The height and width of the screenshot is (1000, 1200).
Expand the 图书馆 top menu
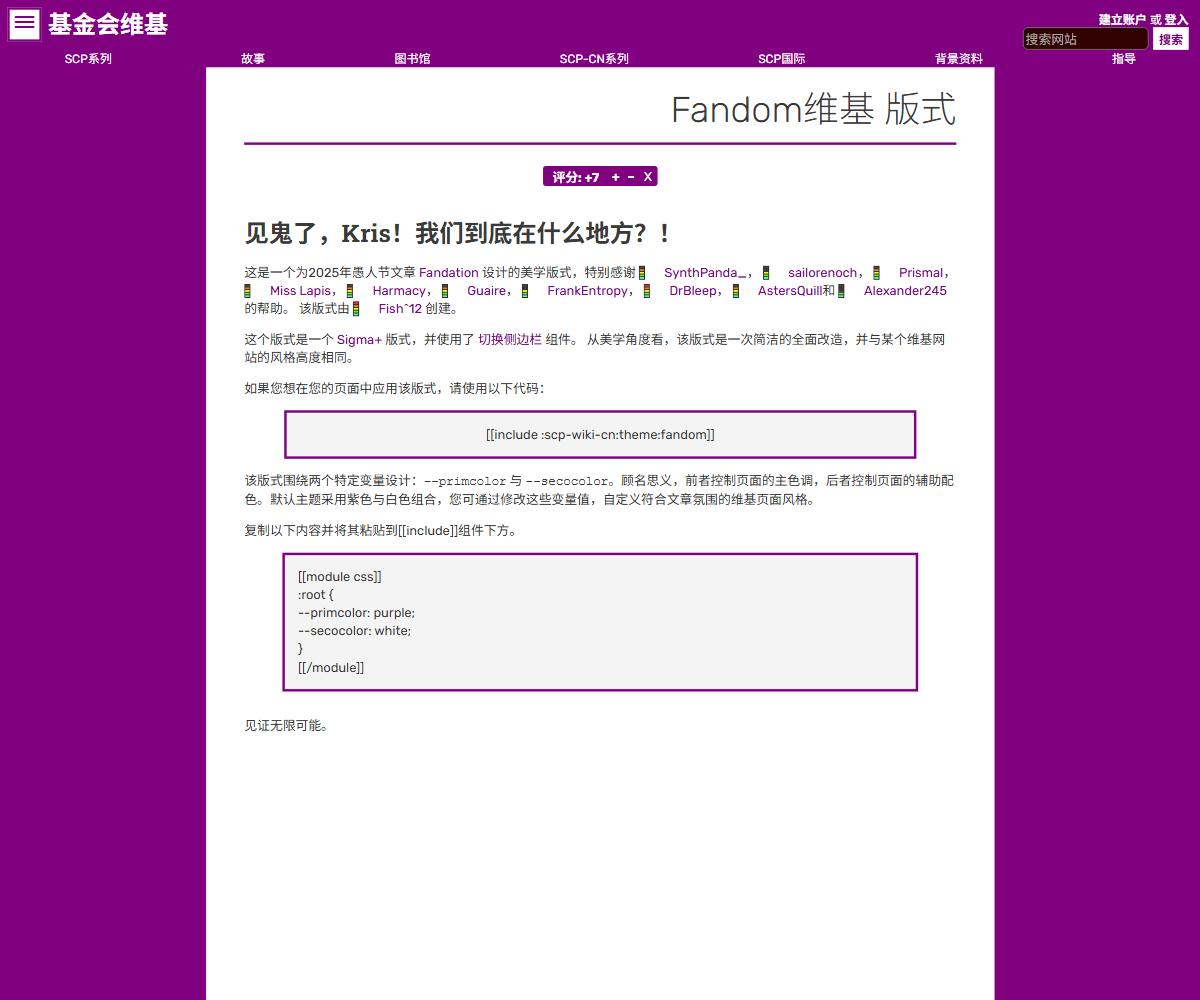(x=412, y=59)
